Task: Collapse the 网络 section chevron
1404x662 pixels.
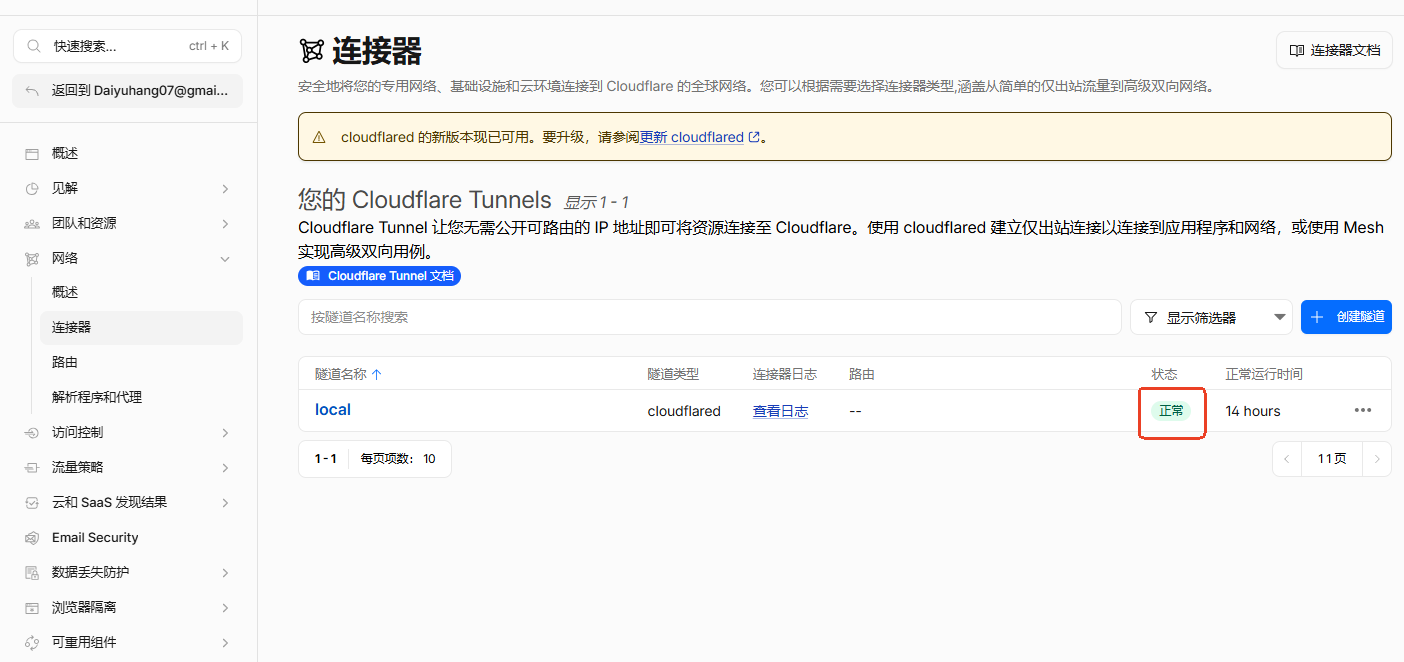Action: [x=225, y=258]
